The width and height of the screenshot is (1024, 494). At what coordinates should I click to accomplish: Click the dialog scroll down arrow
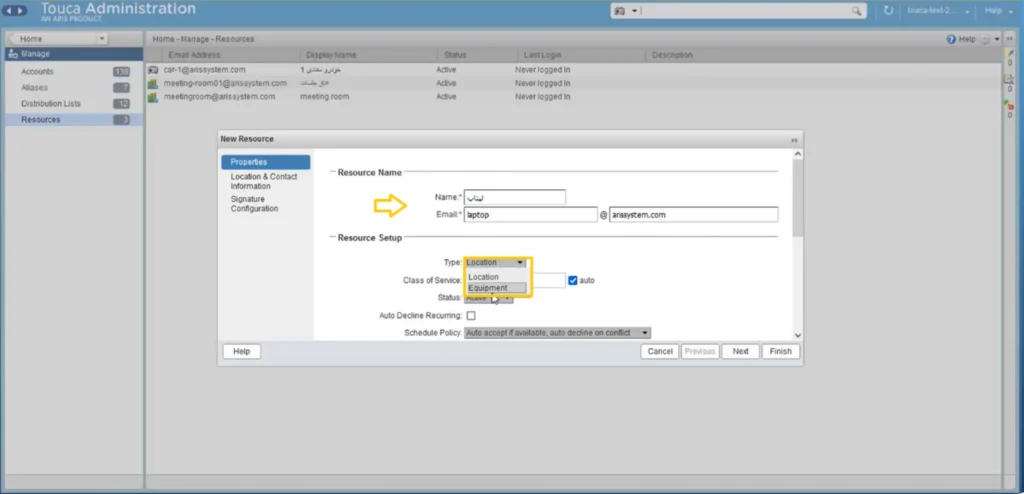click(x=797, y=335)
